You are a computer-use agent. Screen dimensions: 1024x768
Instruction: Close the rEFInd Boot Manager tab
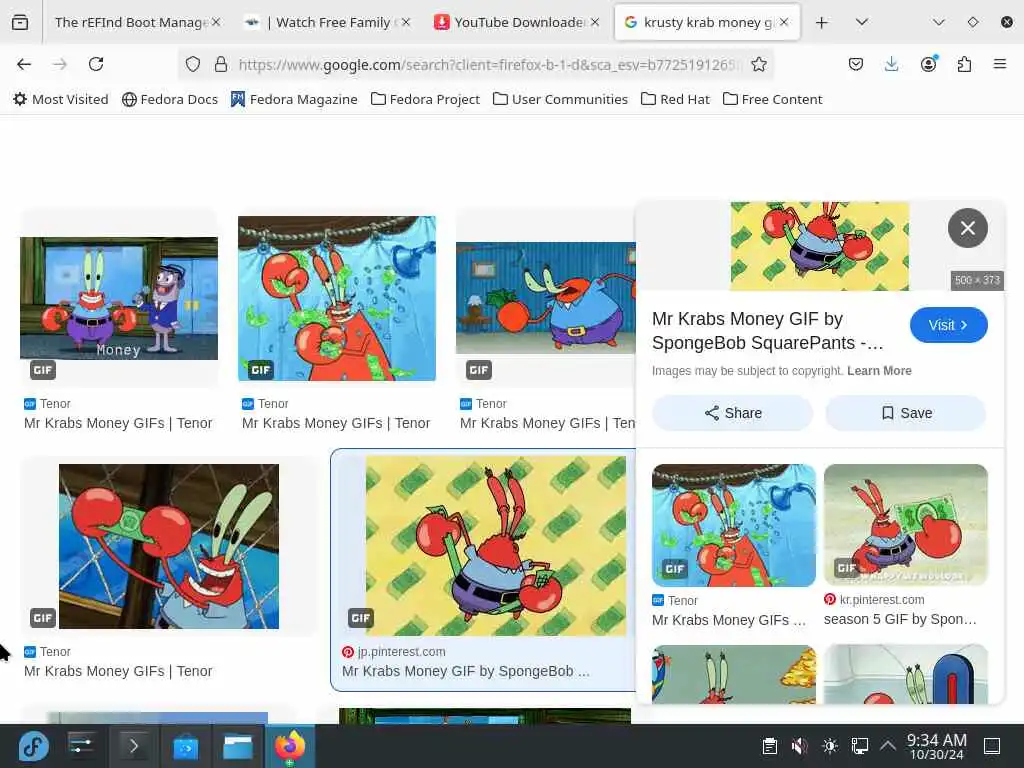point(216,22)
